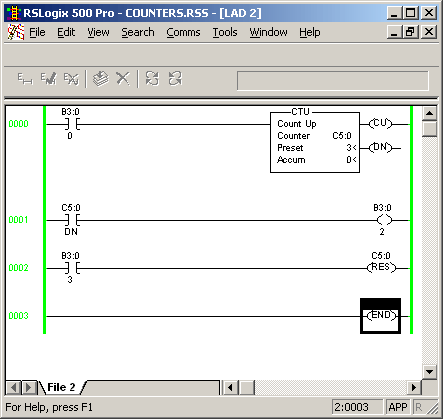
Task: Select the B3:0 bit 3 contact on rung 0002
Action: tap(71, 268)
